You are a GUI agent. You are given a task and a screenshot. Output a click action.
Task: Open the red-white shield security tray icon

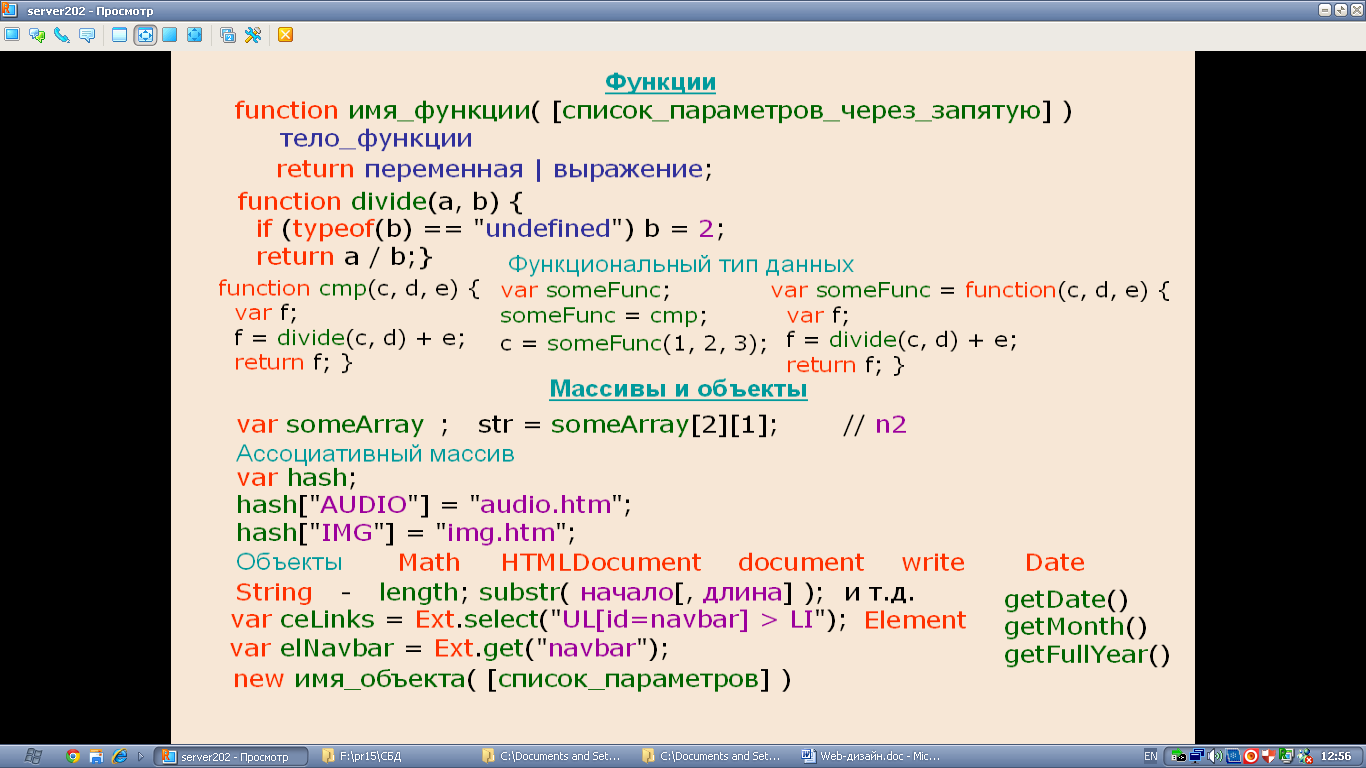tap(1269, 756)
